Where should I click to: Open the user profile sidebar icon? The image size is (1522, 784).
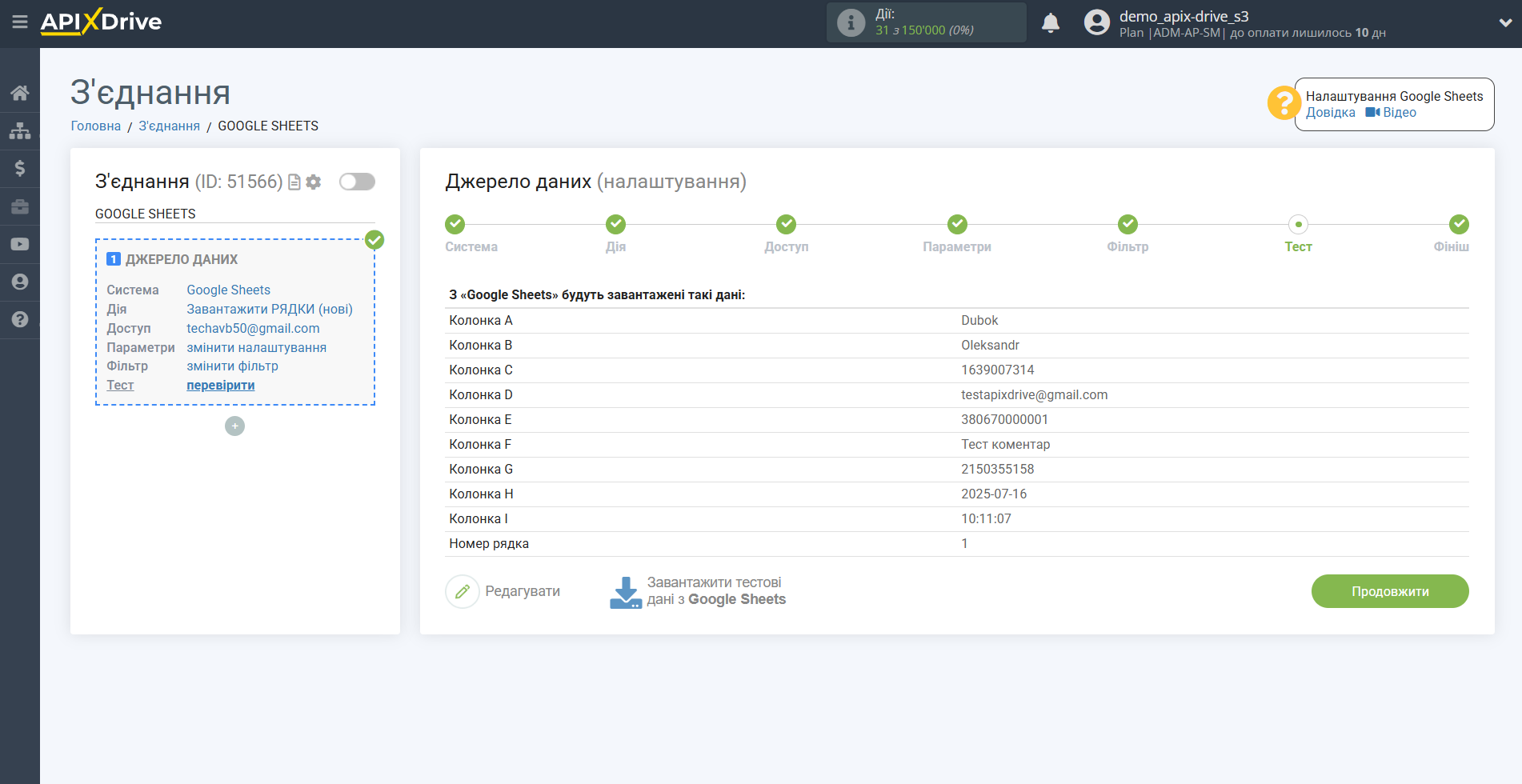point(20,282)
